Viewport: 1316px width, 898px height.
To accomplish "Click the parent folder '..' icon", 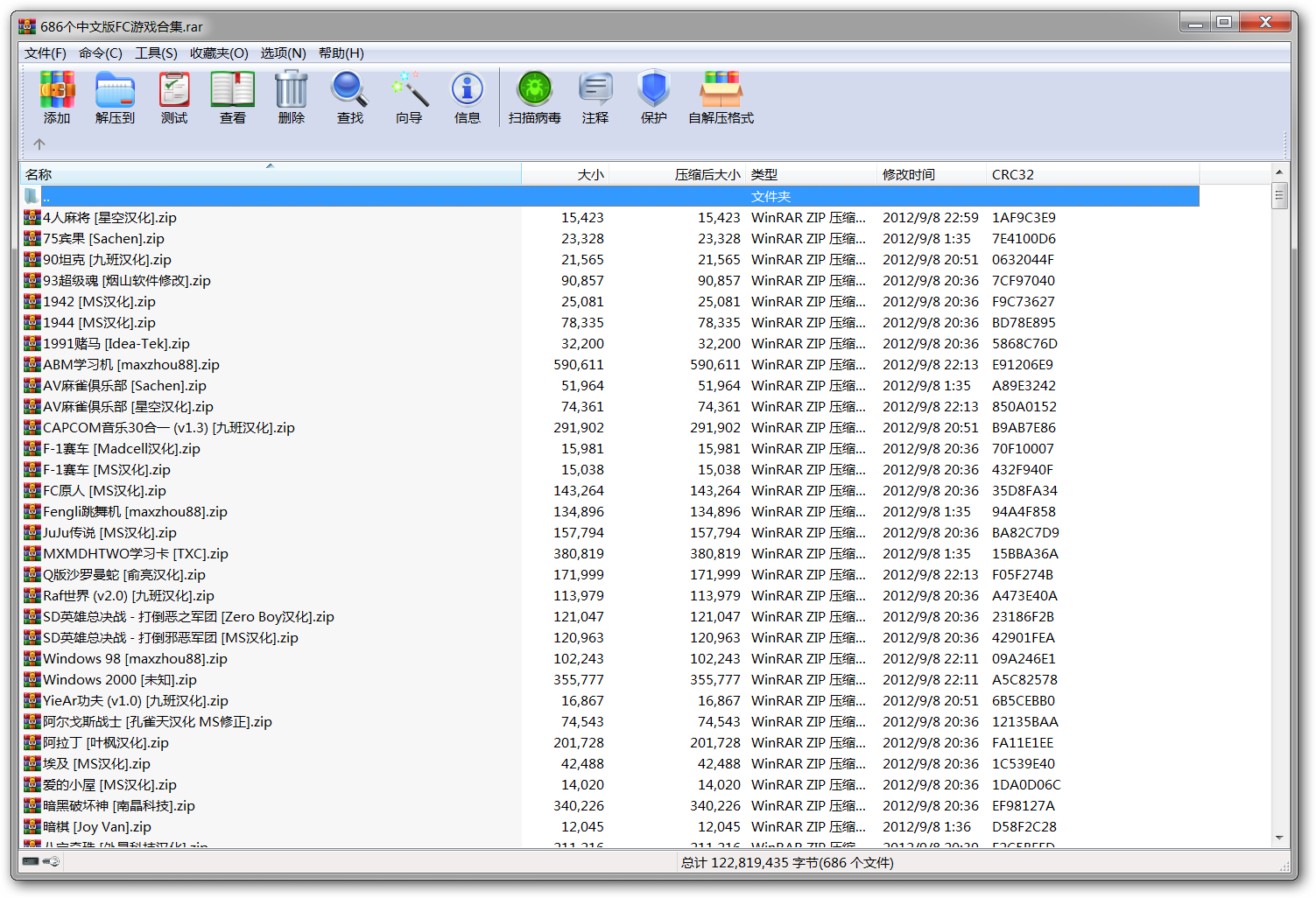I will coord(32,196).
